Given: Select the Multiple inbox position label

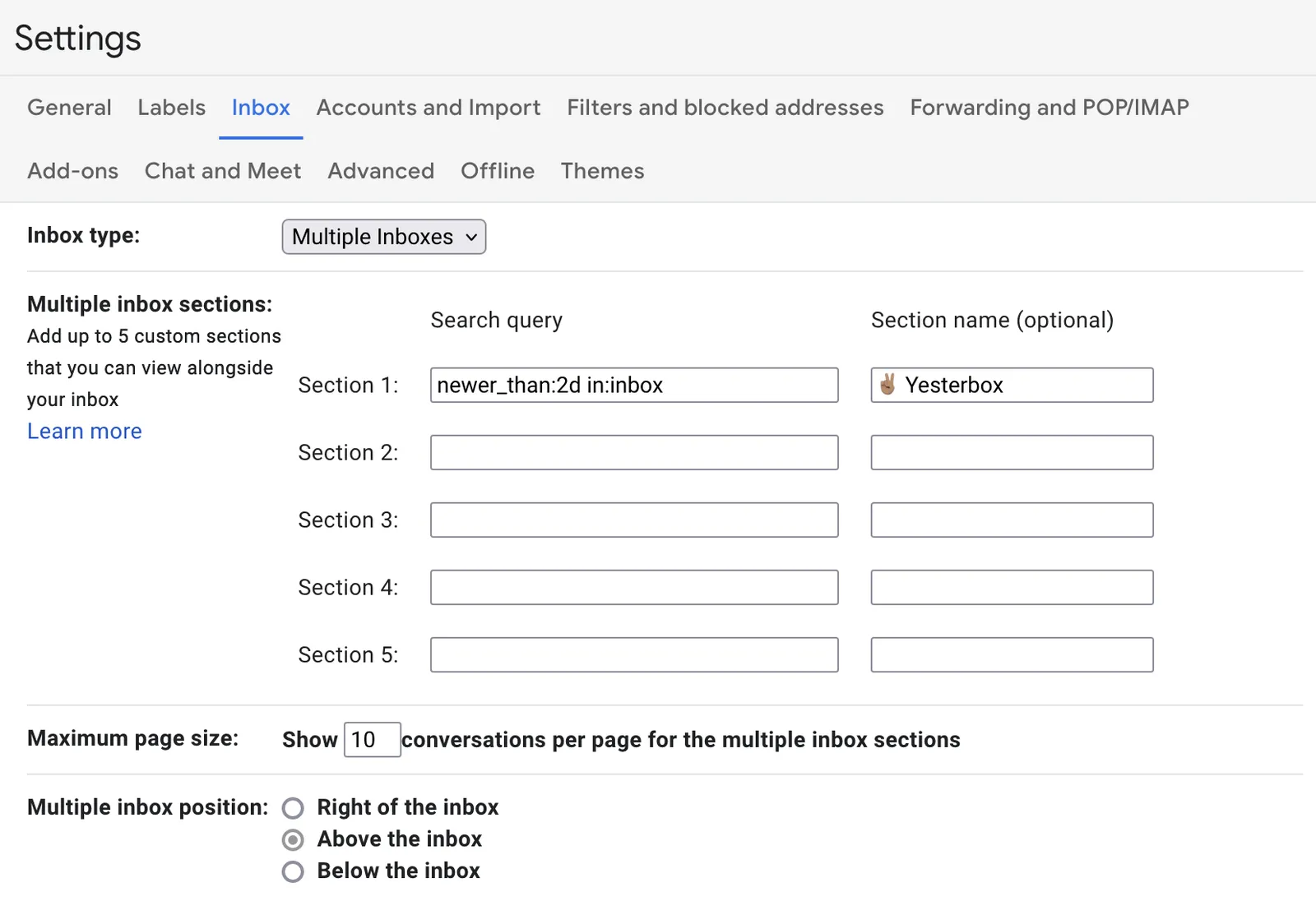Looking at the screenshot, I should (147, 807).
